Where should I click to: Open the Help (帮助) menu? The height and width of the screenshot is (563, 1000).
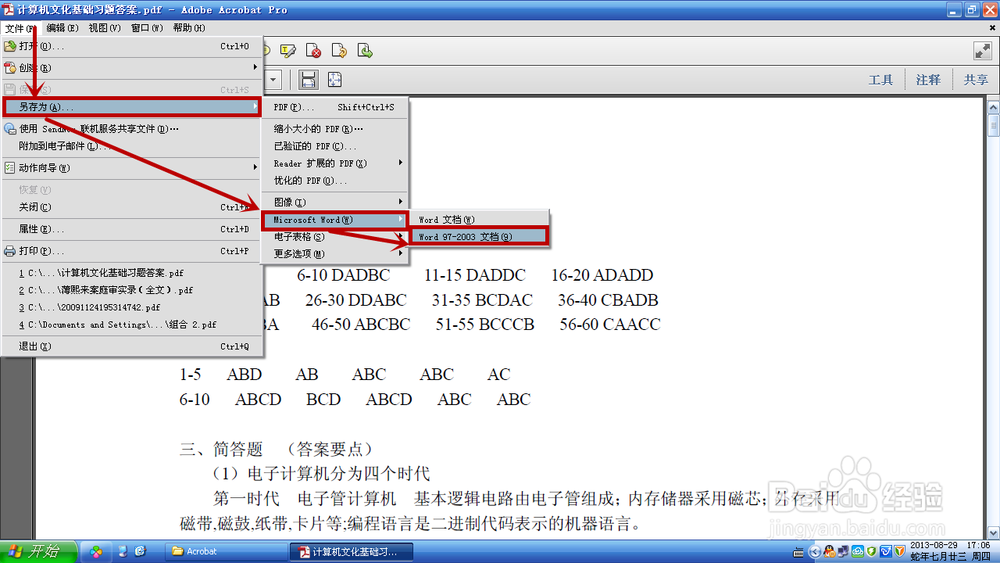[189, 28]
